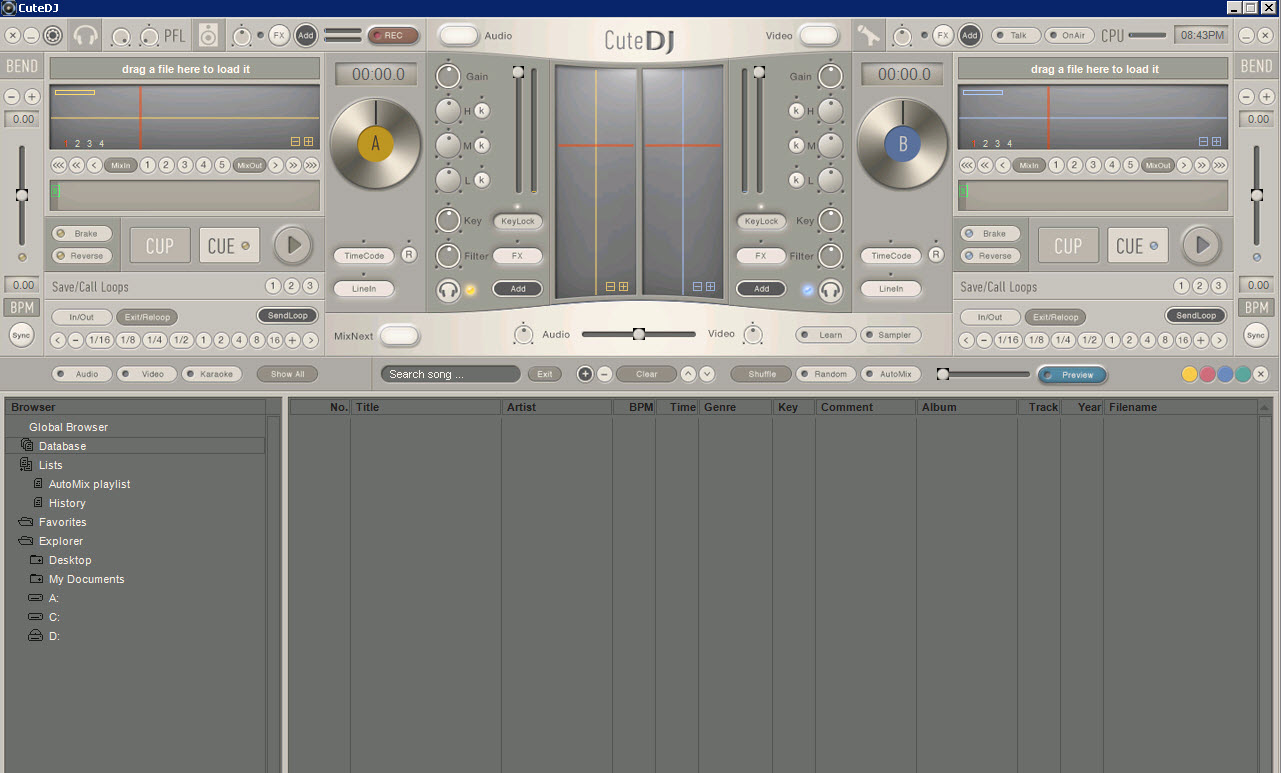The image size is (1281, 773).
Task: Select Favorites in the browser tree
Action: 63,522
